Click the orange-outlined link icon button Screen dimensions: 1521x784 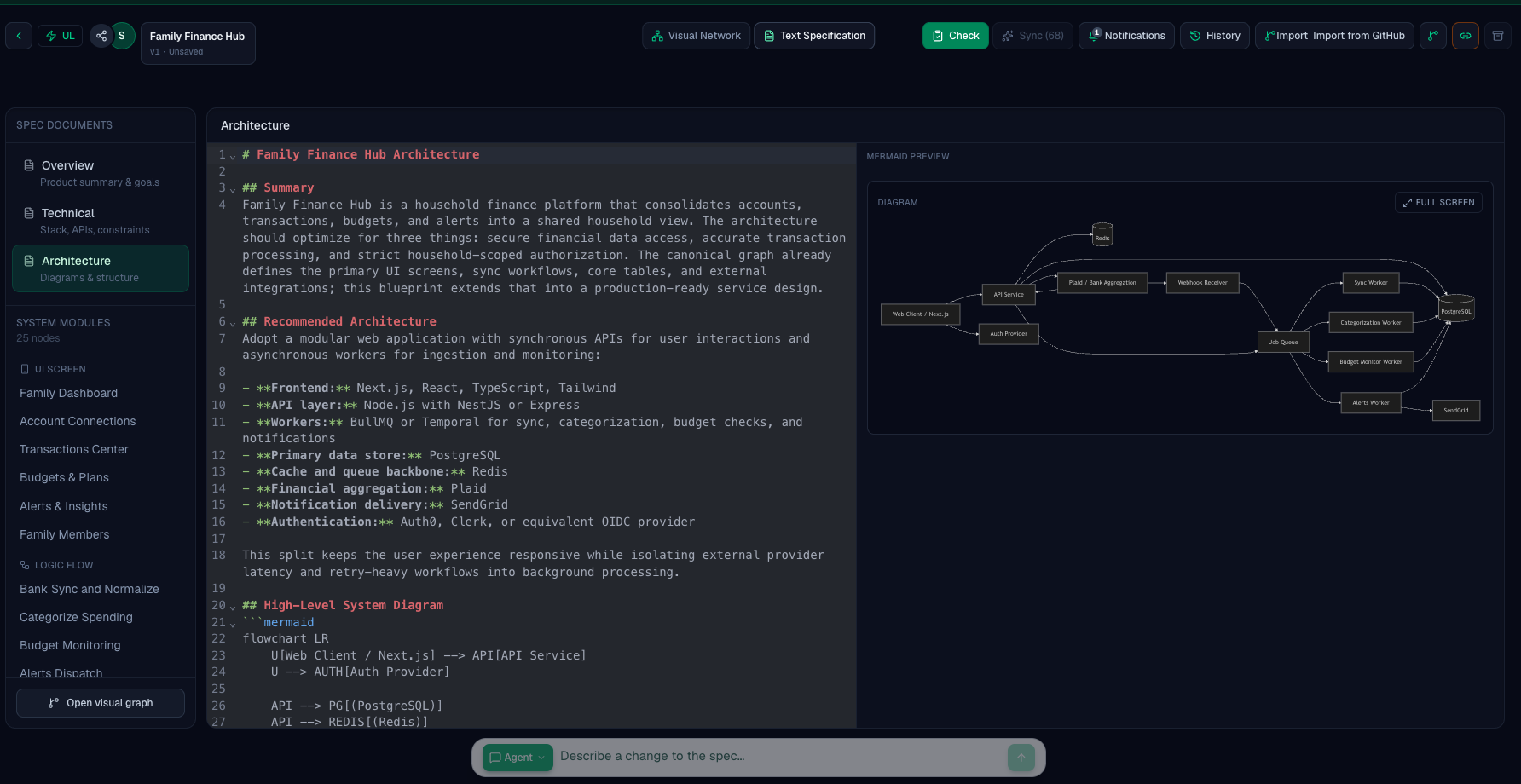[1466, 36]
